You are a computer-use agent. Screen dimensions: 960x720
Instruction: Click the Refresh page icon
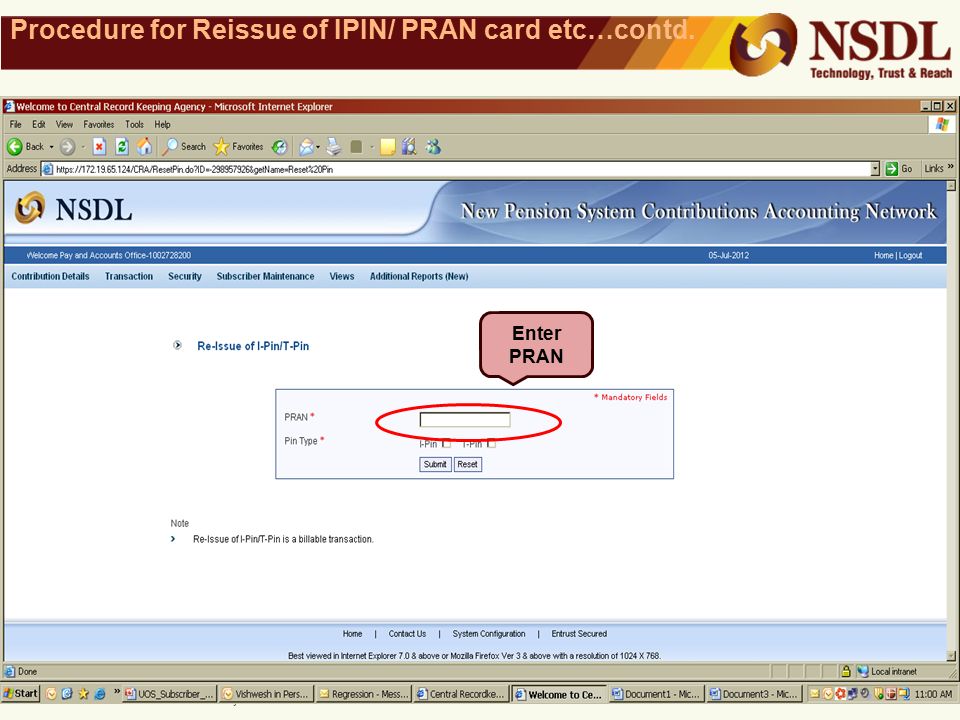click(122, 147)
